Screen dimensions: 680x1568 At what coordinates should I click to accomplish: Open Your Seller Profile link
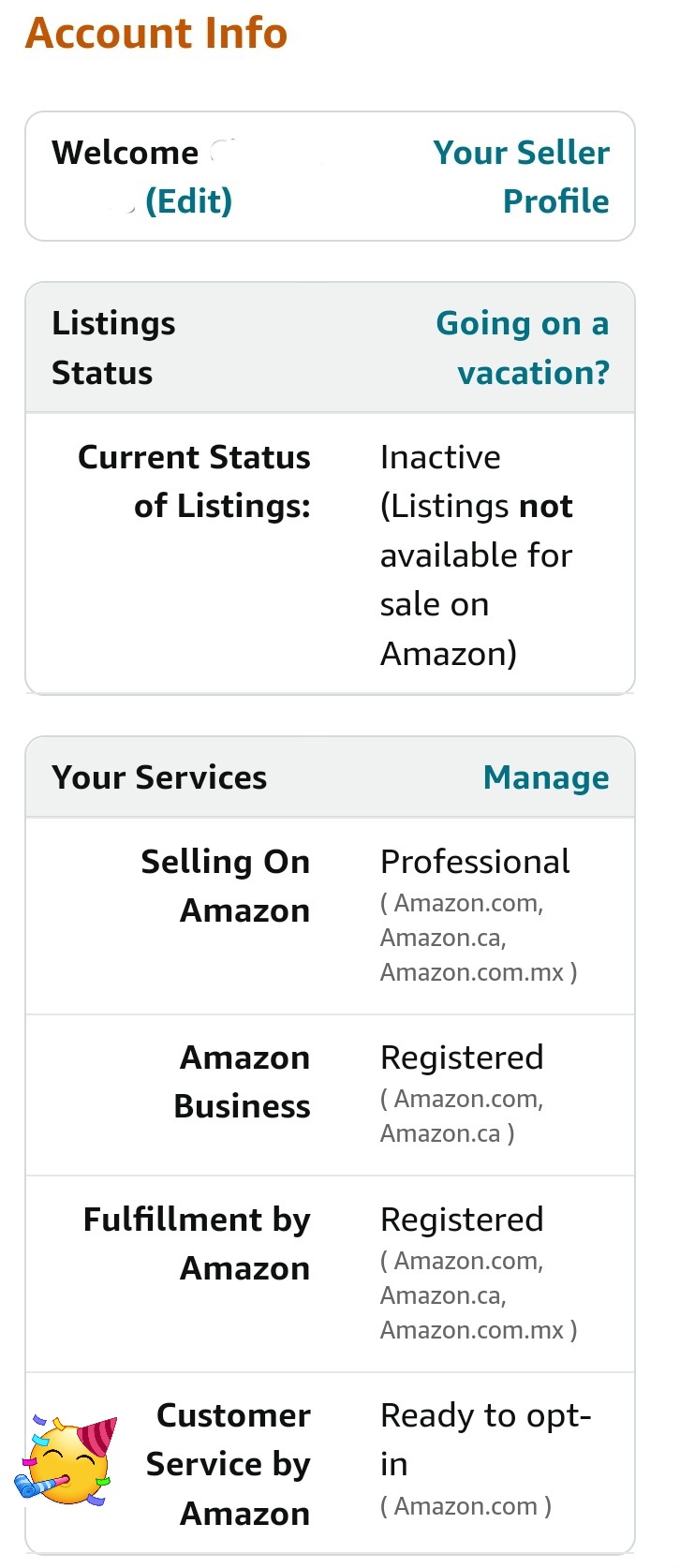click(x=521, y=177)
